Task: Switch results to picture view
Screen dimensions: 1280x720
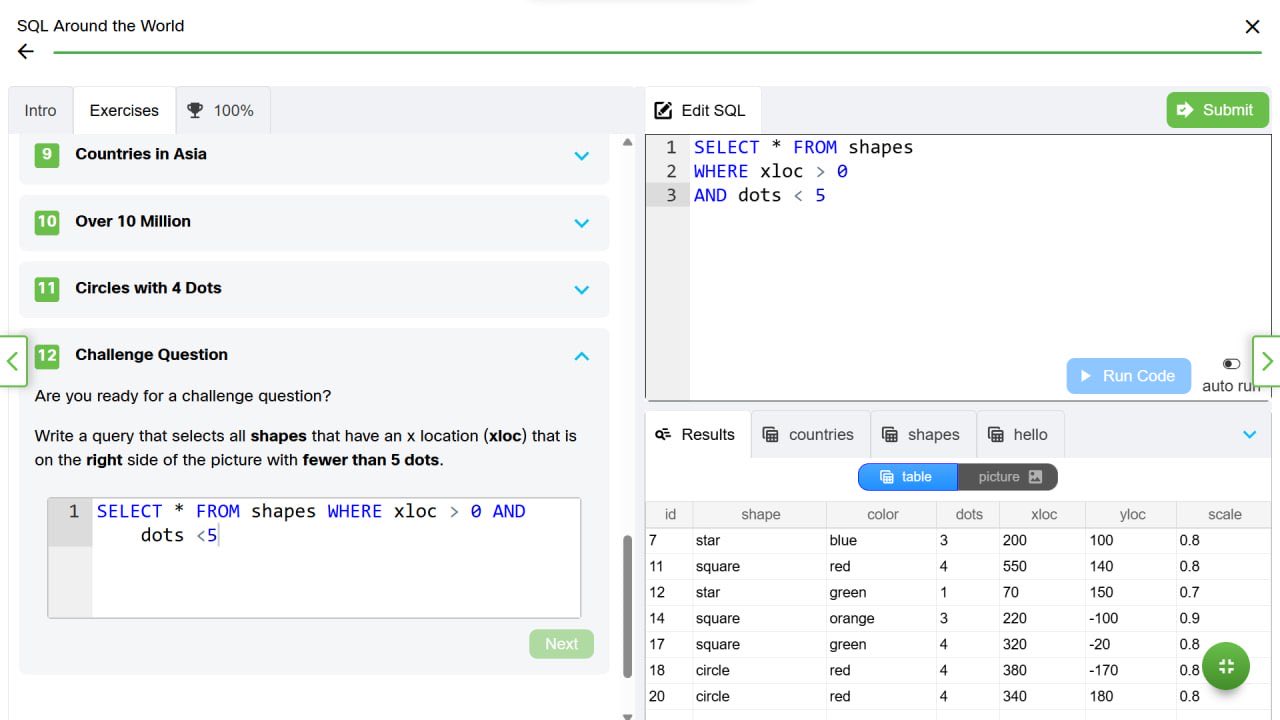Action: (x=1007, y=477)
